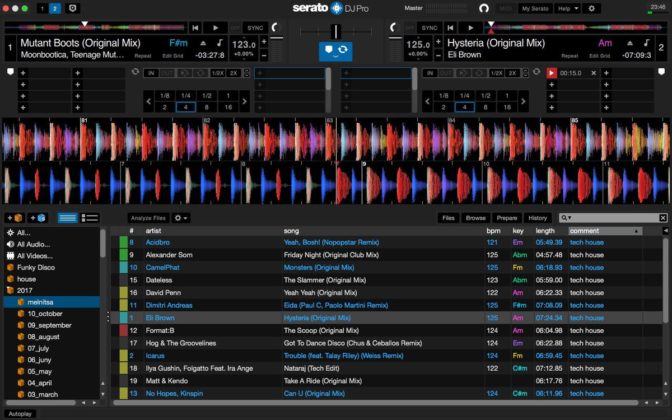Image resolution: width=672 pixels, height=420 pixels.
Task: Click deck 1 hot cue marker icon
Action: tap(10, 72)
